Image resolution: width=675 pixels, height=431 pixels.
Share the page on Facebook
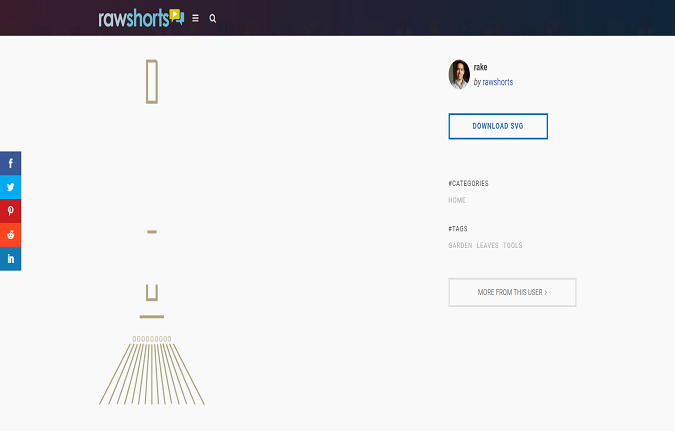[x=10, y=163]
